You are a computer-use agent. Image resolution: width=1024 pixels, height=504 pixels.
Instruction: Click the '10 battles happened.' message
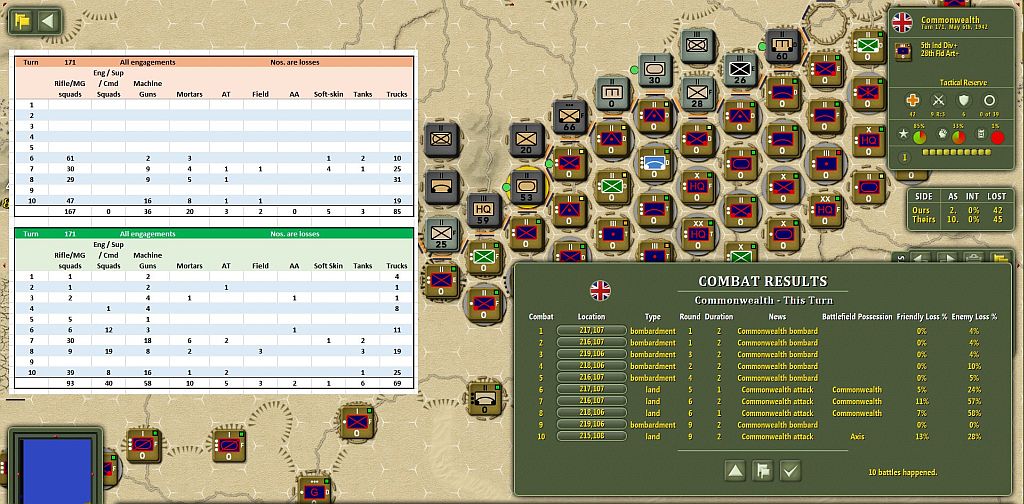pyautogui.click(x=903, y=472)
